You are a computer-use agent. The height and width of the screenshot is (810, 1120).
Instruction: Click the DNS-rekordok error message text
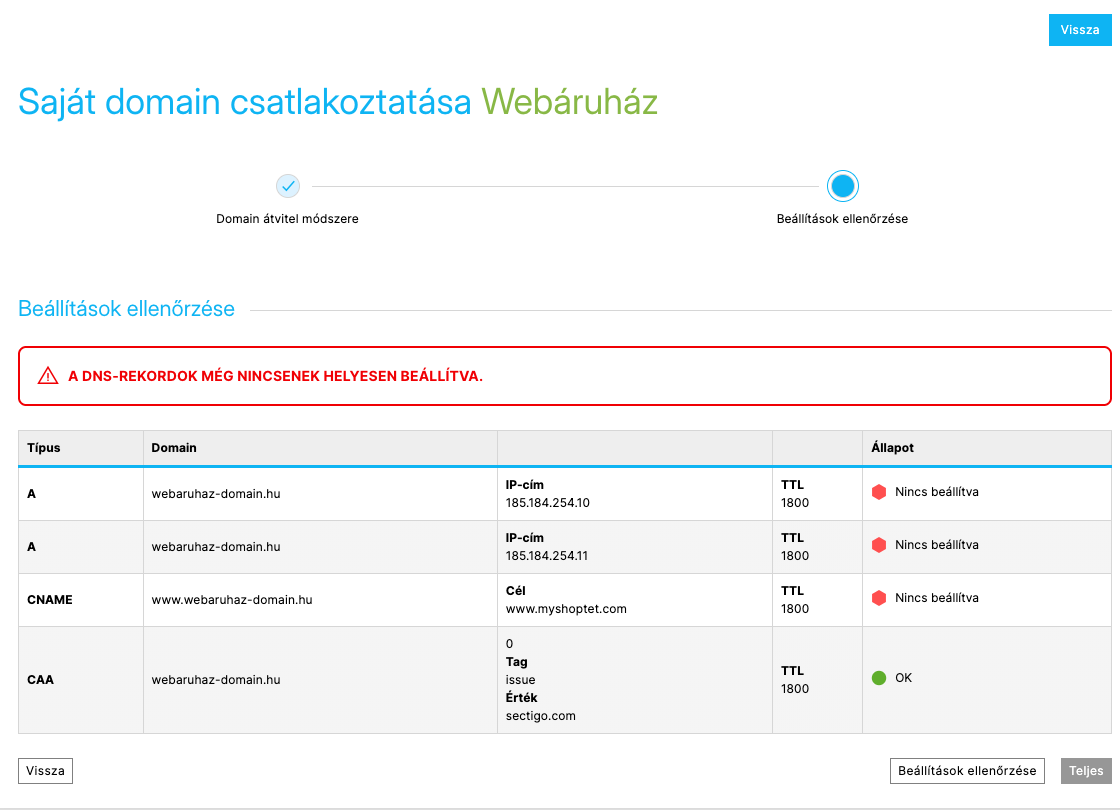pyautogui.click(x=276, y=376)
